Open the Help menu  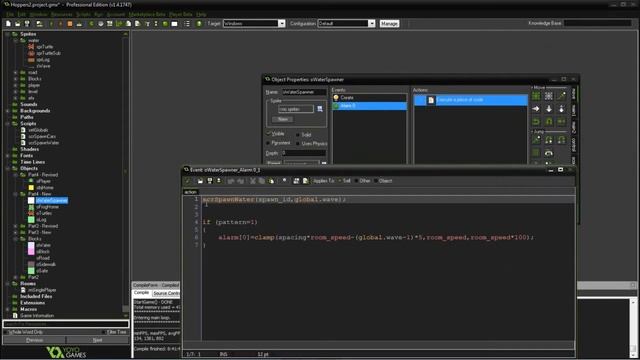tap(201, 14)
